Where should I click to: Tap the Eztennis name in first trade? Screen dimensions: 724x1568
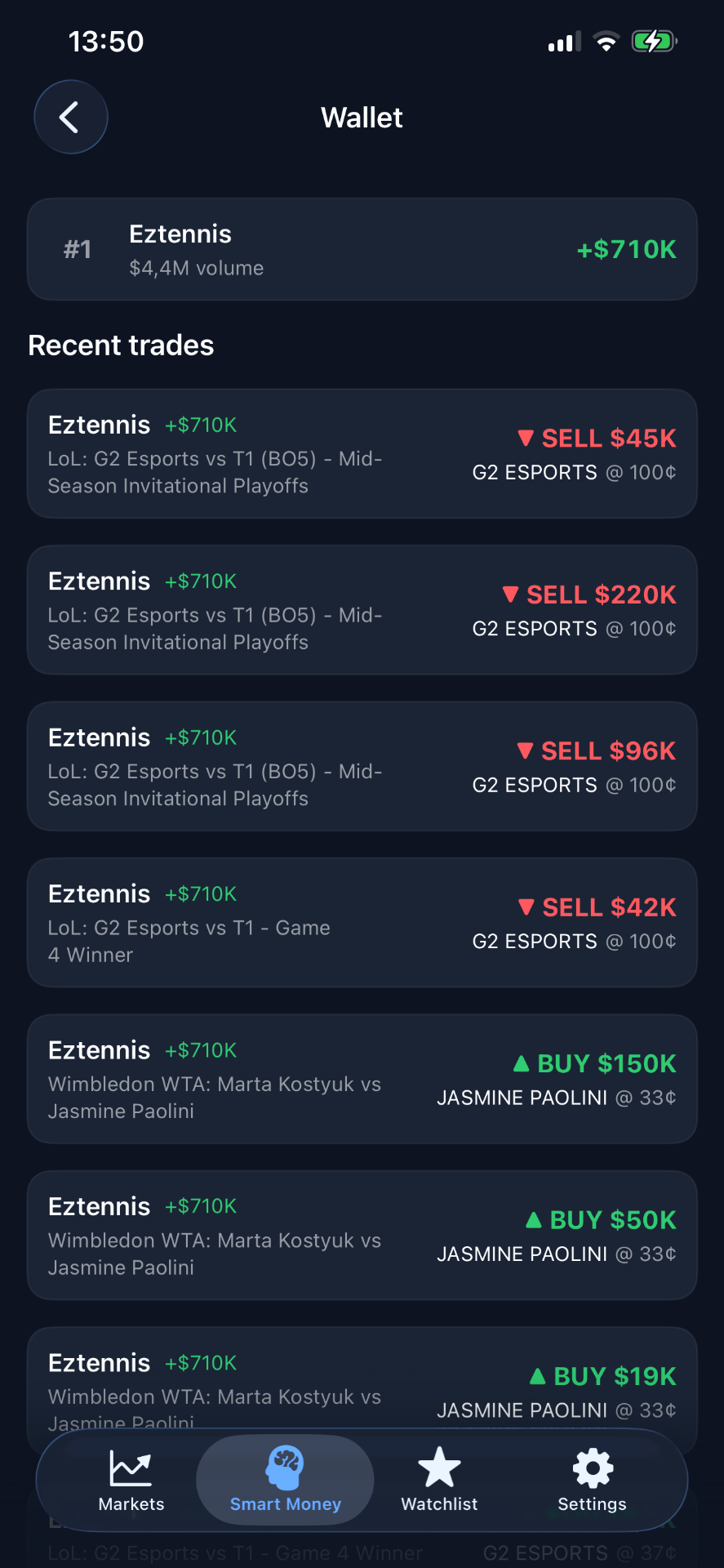click(100, 425)
